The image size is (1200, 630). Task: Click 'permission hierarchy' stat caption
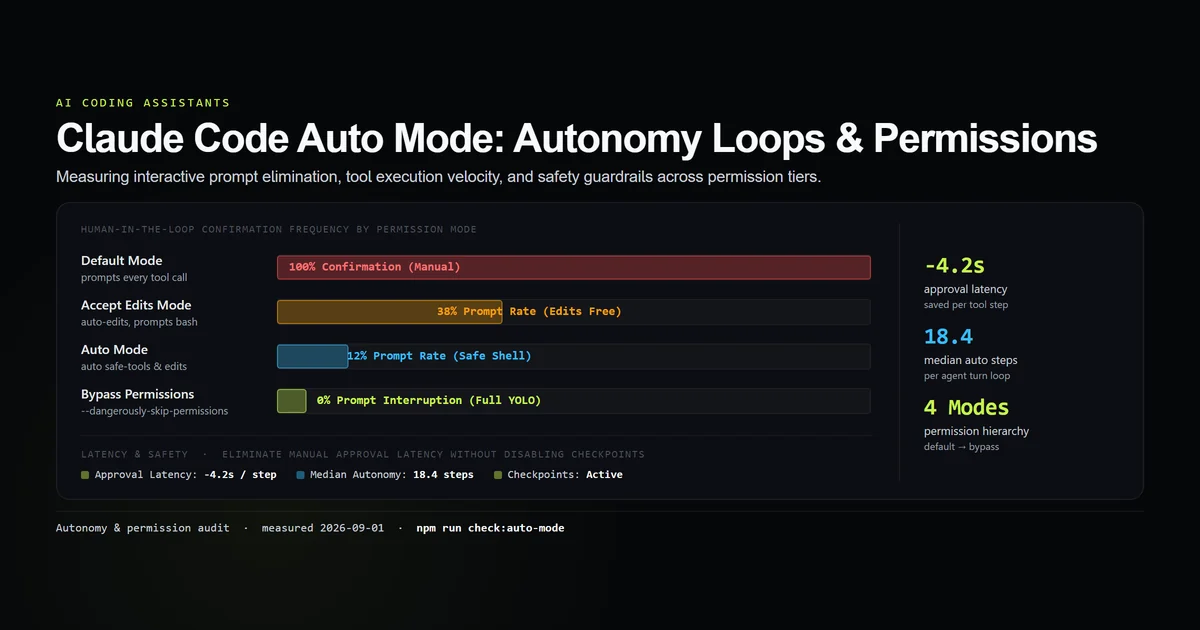pyautogui.click(x=977, y=431)
